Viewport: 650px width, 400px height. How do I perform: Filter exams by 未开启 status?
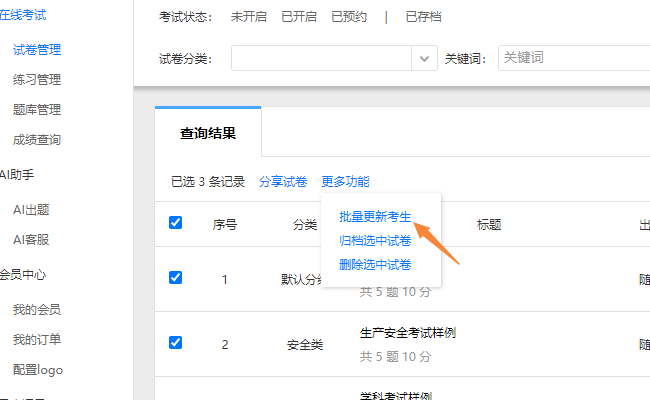tap(249, 17)
